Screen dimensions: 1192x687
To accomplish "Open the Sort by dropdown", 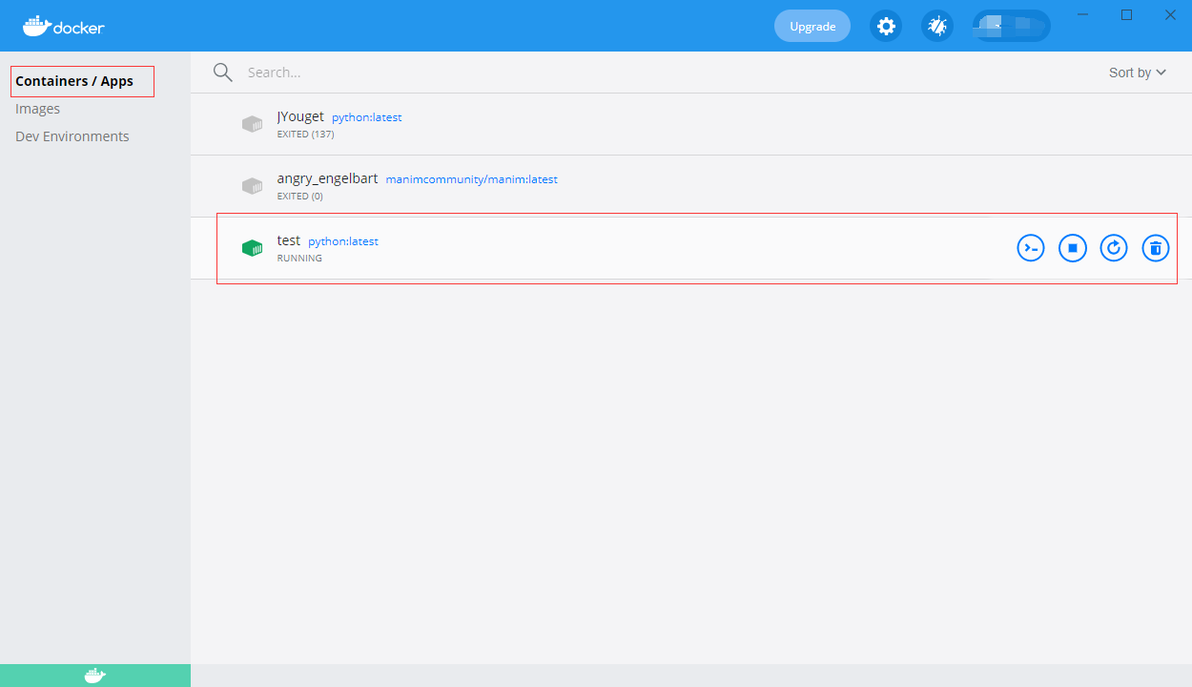I will [1137, 72].
